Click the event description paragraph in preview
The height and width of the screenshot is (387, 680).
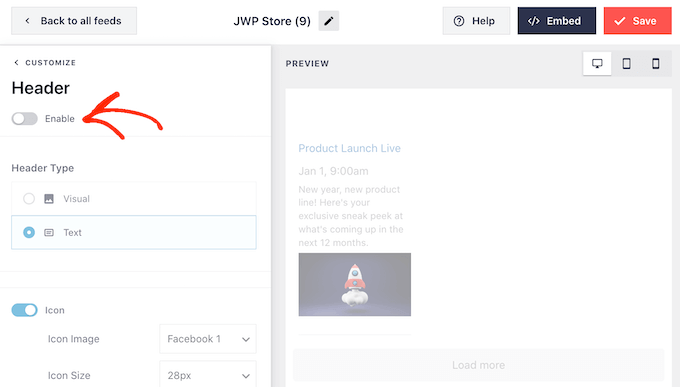point(351,216)
